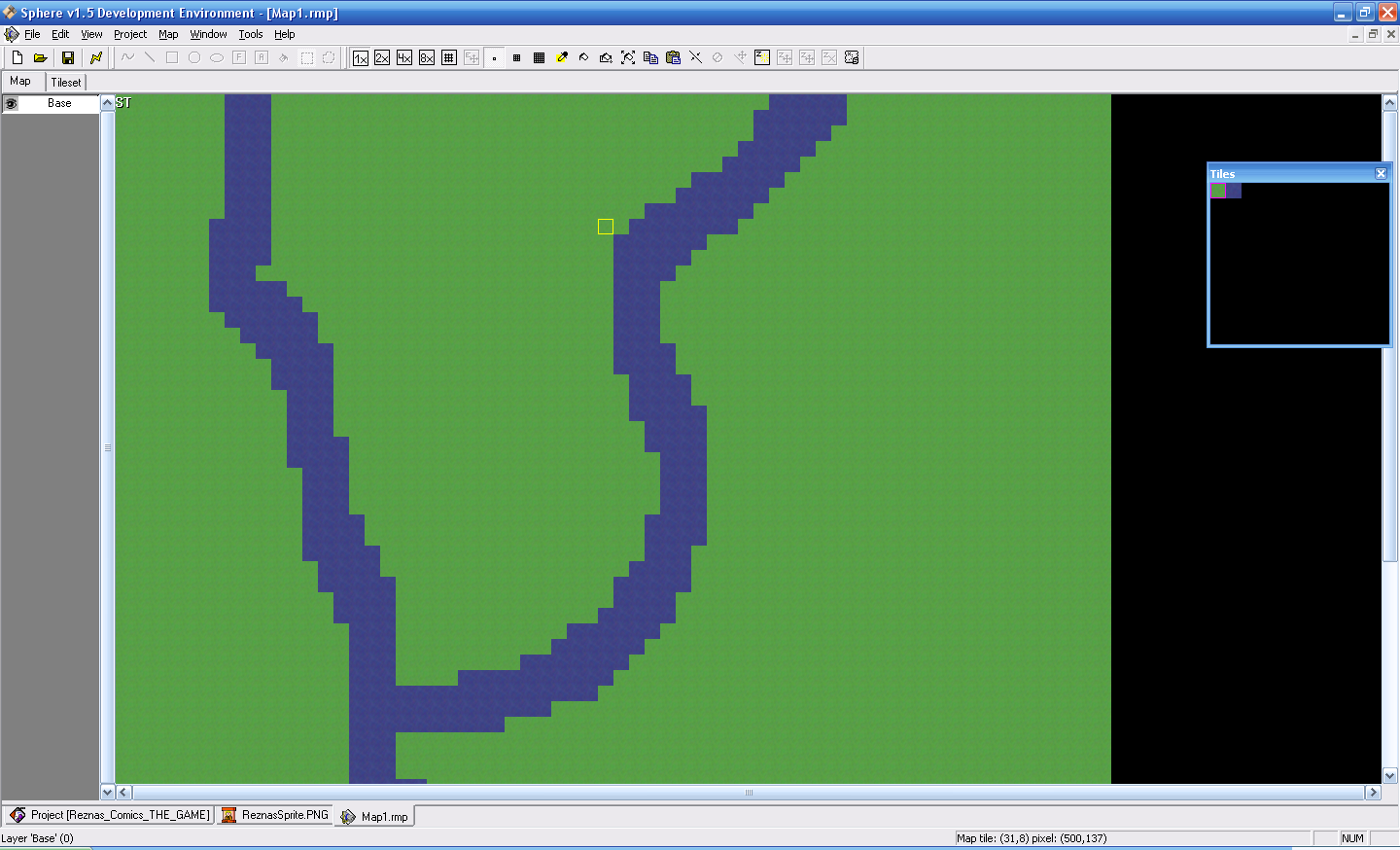Set map zoom to 2x

click(x=381, y=57)
